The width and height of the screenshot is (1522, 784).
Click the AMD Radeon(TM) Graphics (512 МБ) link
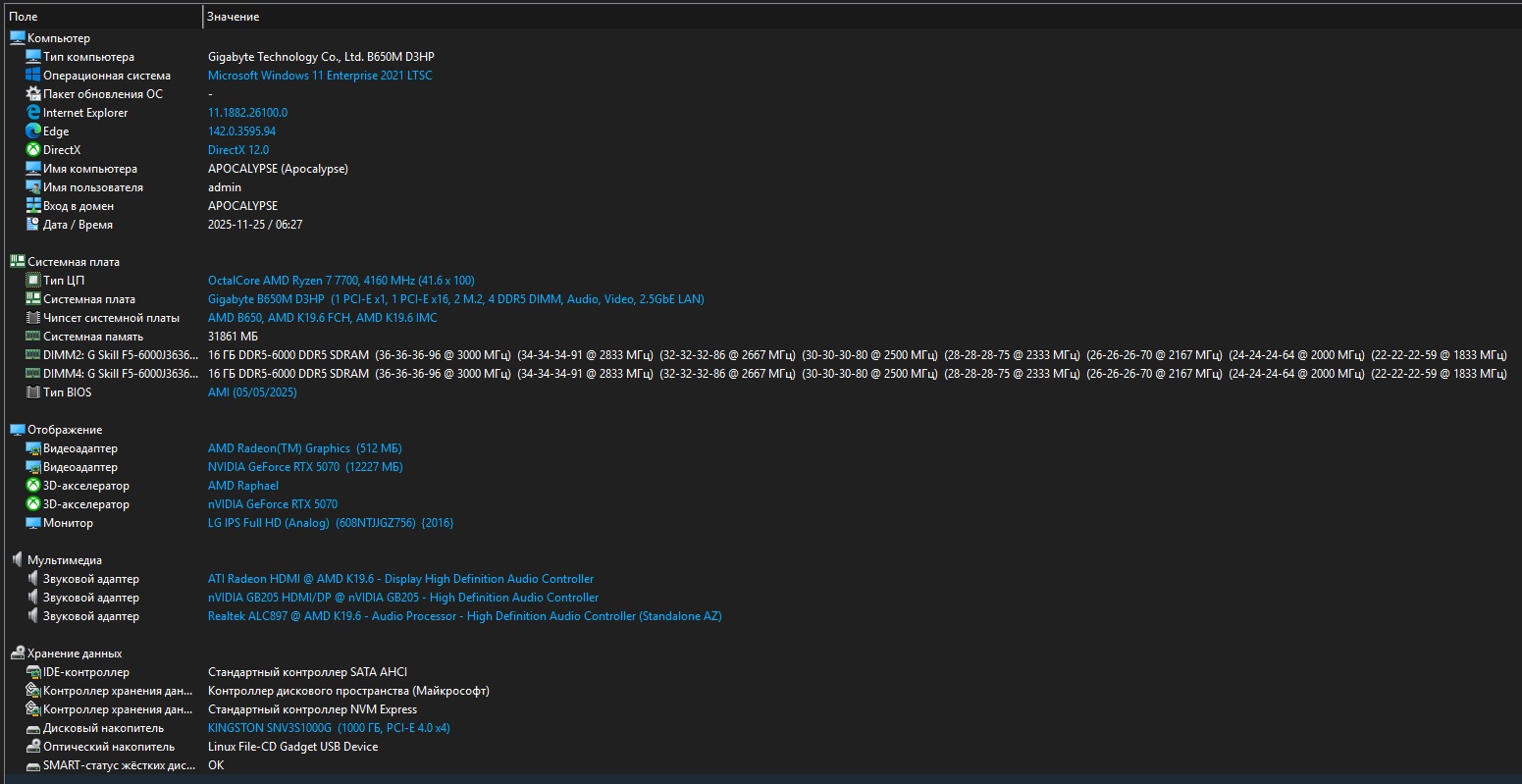(305, 448)
